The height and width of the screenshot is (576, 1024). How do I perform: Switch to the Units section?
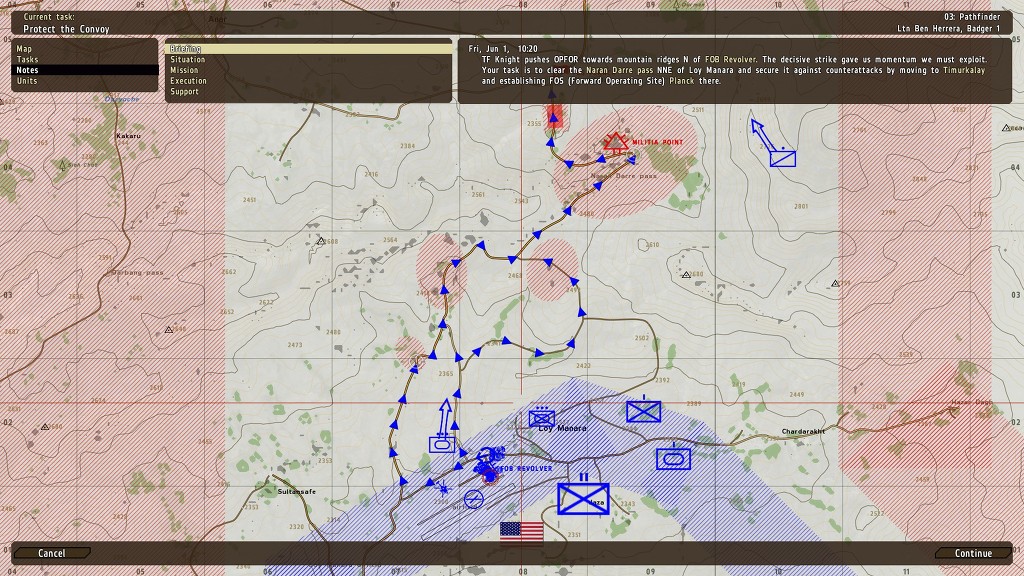click(x=27, y=81)
